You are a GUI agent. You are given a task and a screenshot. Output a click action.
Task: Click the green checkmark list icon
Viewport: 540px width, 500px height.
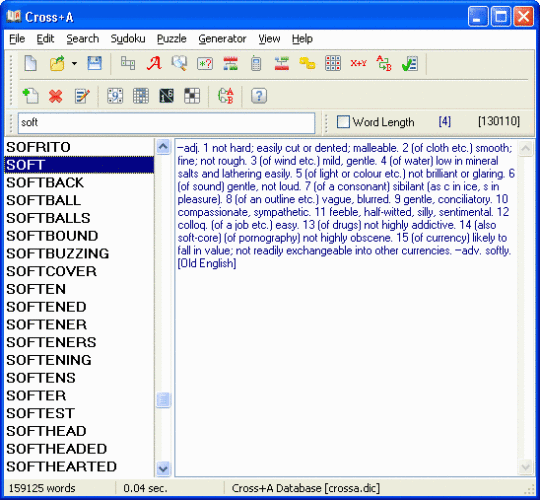(x=410, y=64)
